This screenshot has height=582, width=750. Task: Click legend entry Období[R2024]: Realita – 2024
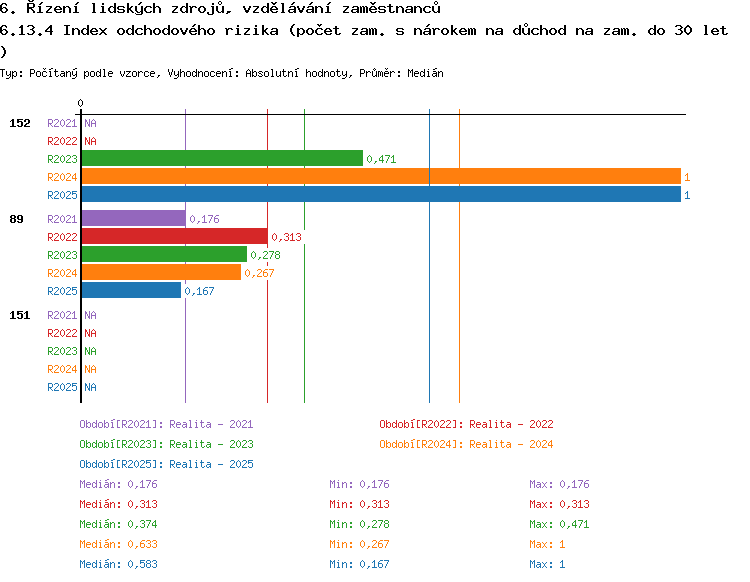click(x=466, y=444)
